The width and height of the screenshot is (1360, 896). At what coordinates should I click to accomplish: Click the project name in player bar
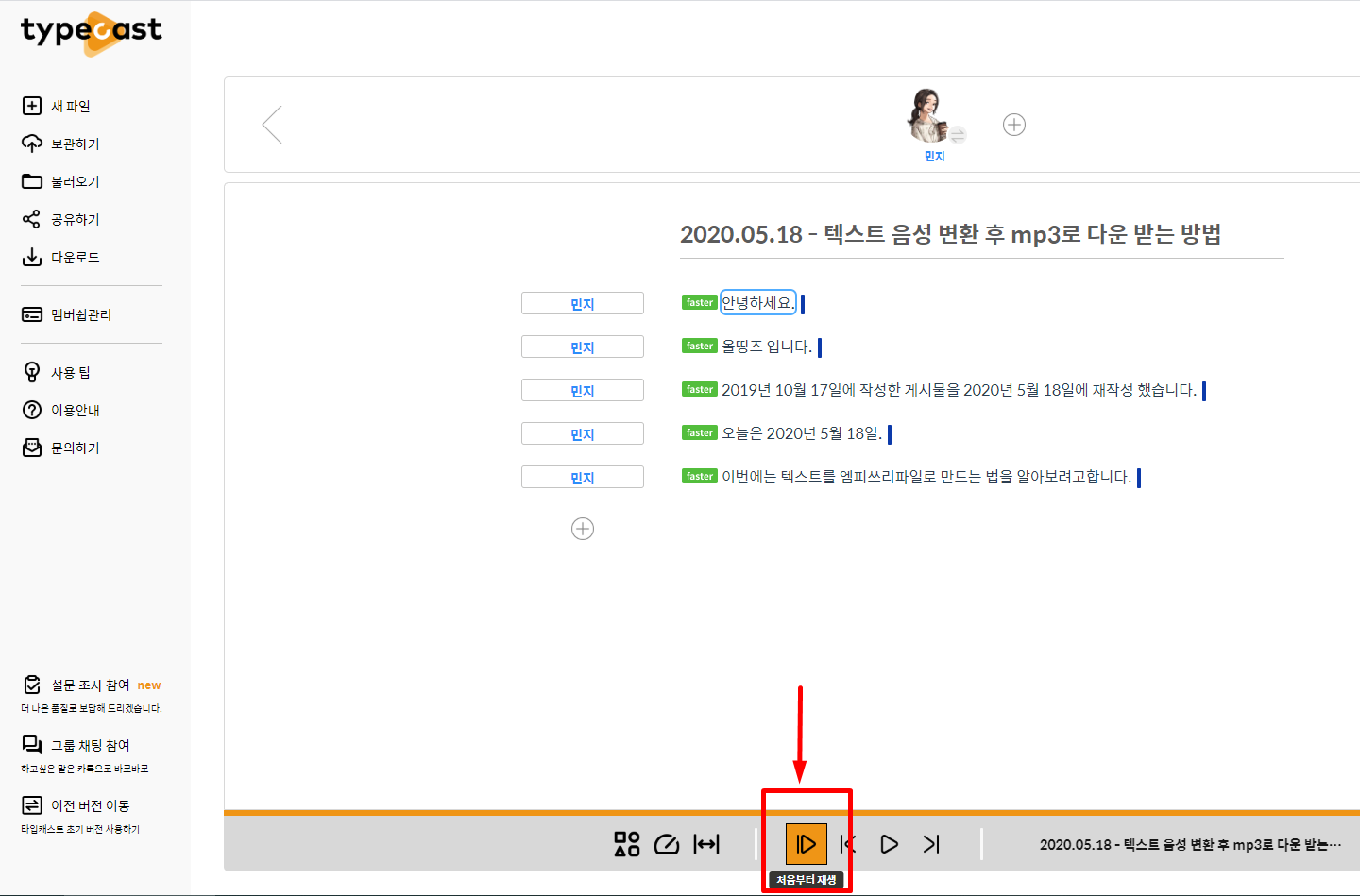[x=1190, y=845]
